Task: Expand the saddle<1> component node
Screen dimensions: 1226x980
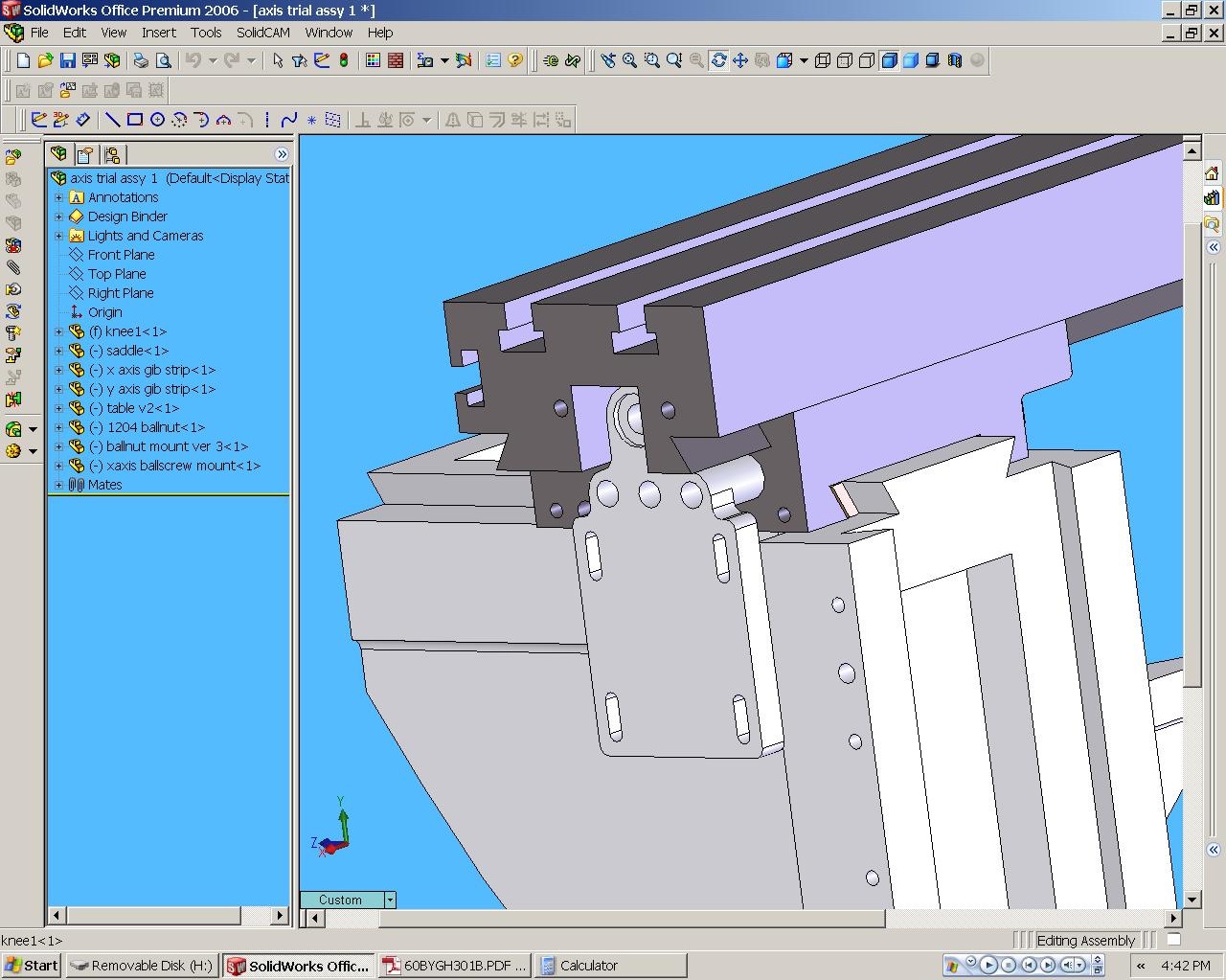Action: pyautogui.click(x=59, y=351)
